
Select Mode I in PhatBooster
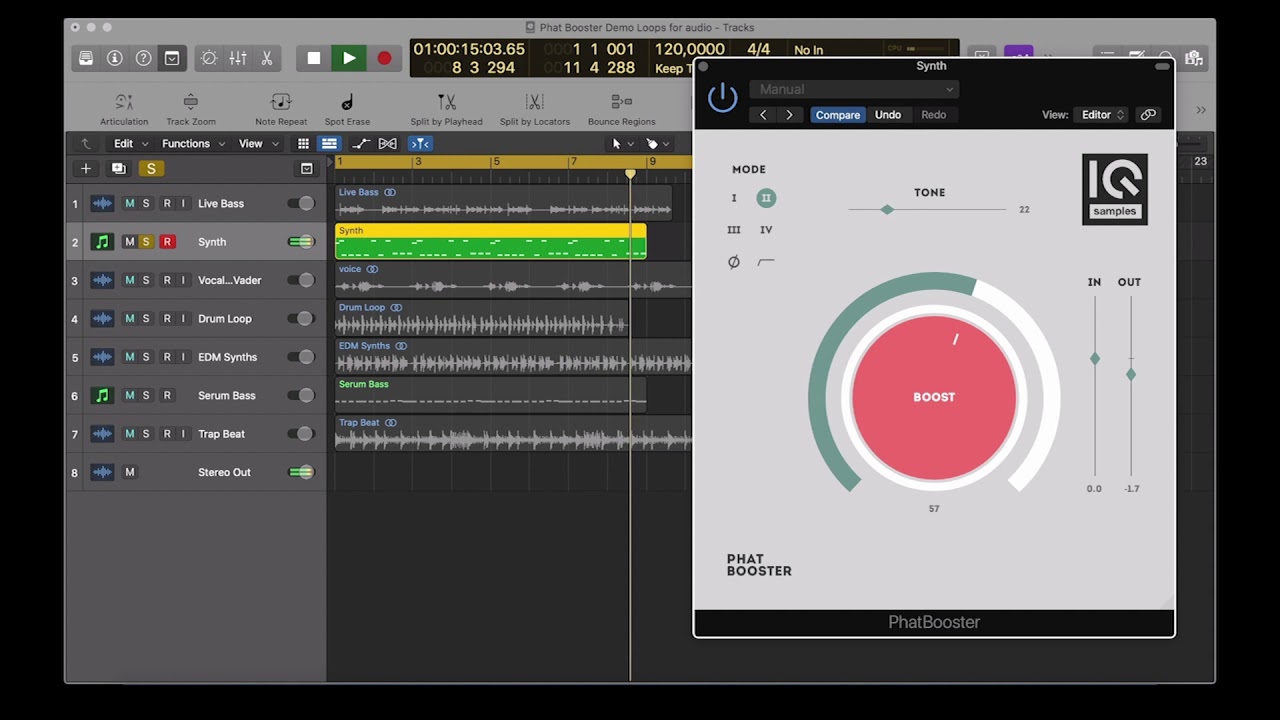point(733,198)
